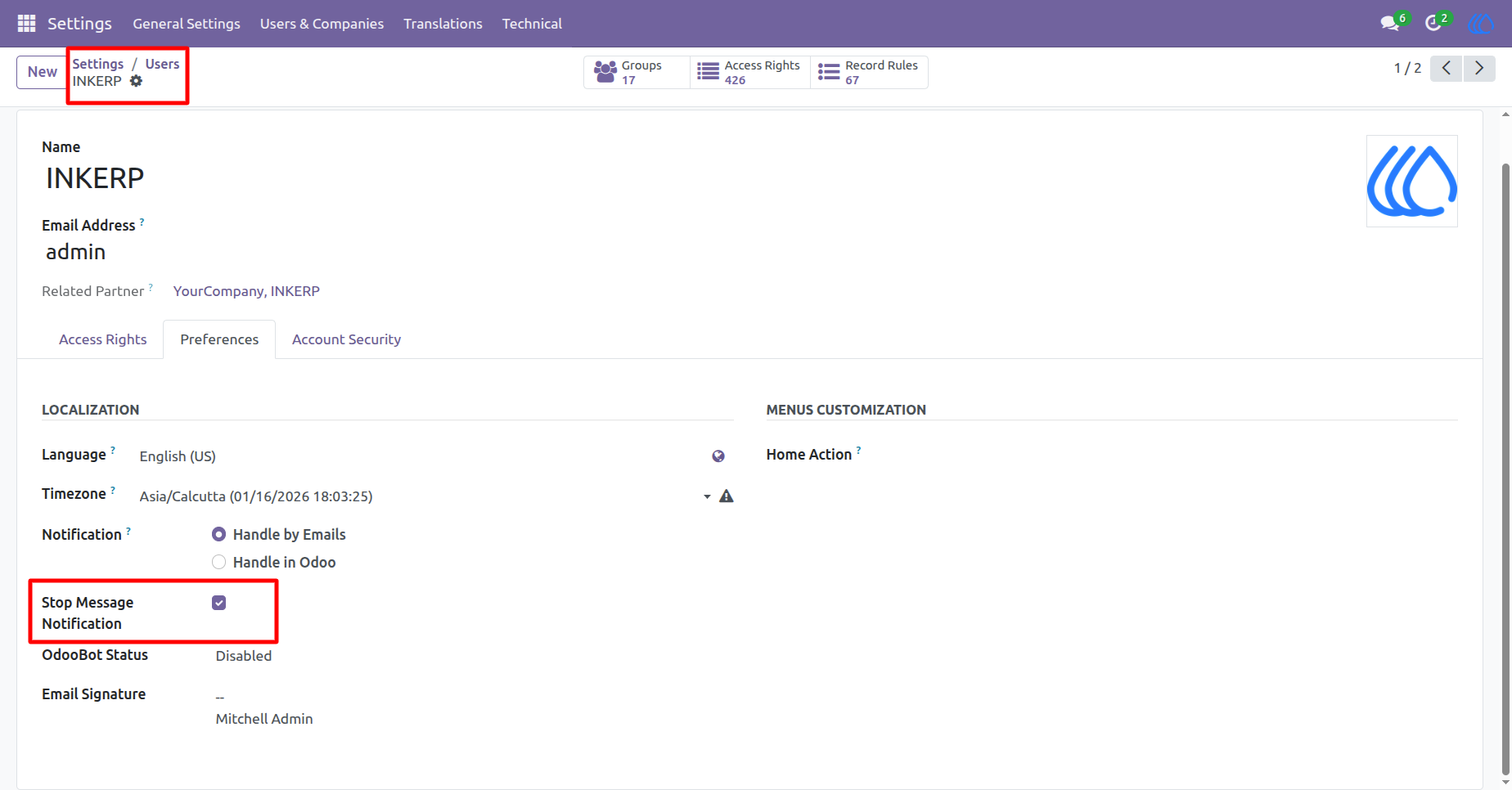Switch to the Access Rights tab

103,339
